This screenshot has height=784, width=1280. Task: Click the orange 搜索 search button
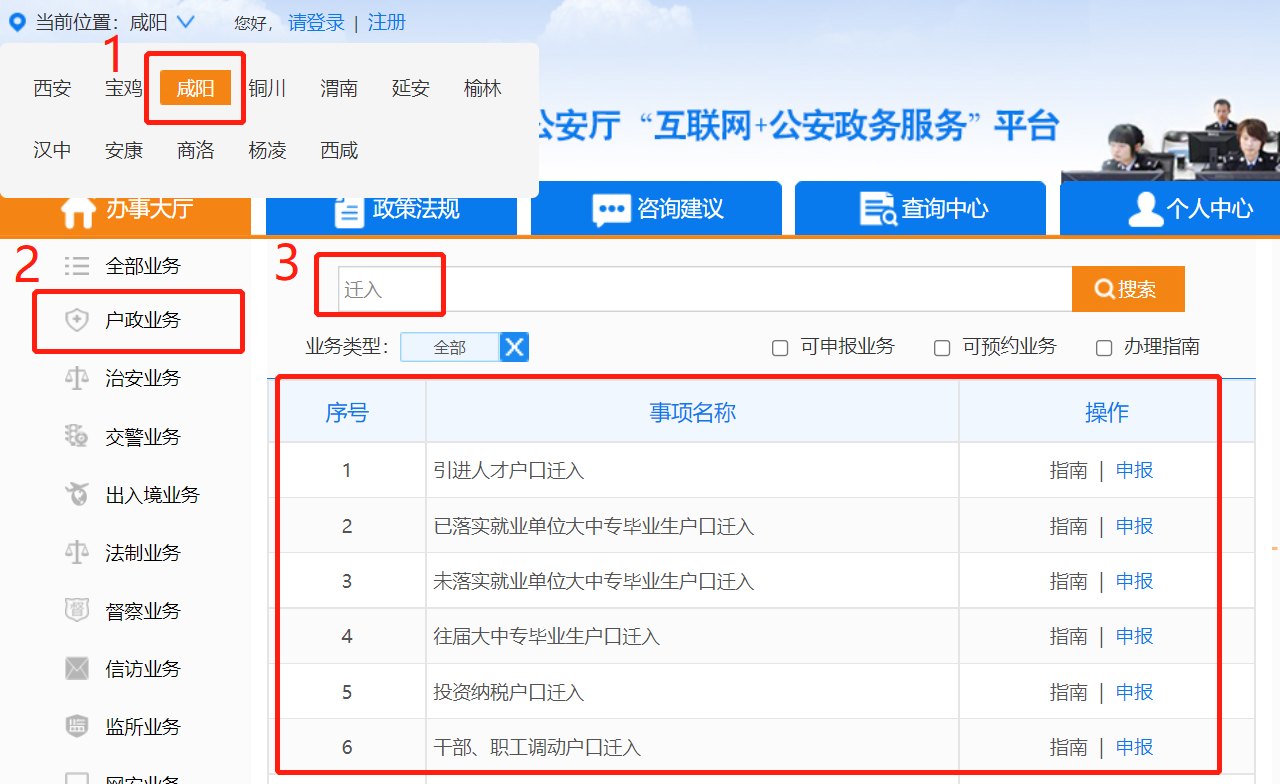(x=1128, y=289)
